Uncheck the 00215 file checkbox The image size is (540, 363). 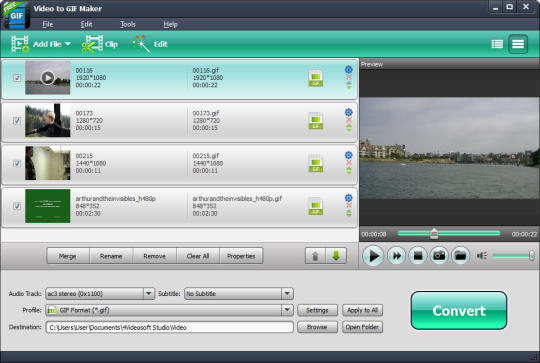pos(17,163)
